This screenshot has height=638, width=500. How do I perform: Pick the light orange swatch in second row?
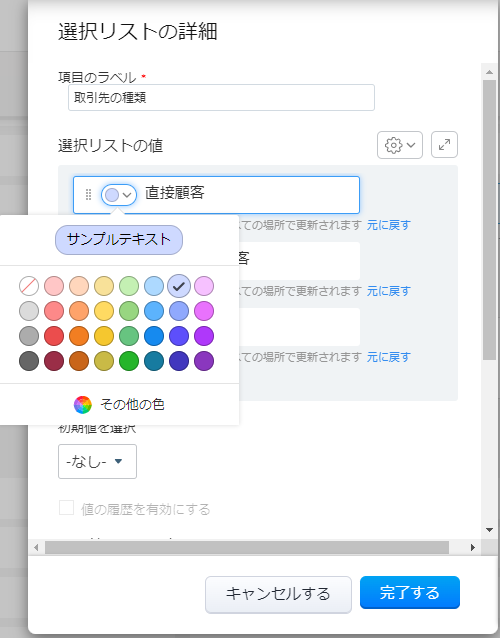click(79, 311)
